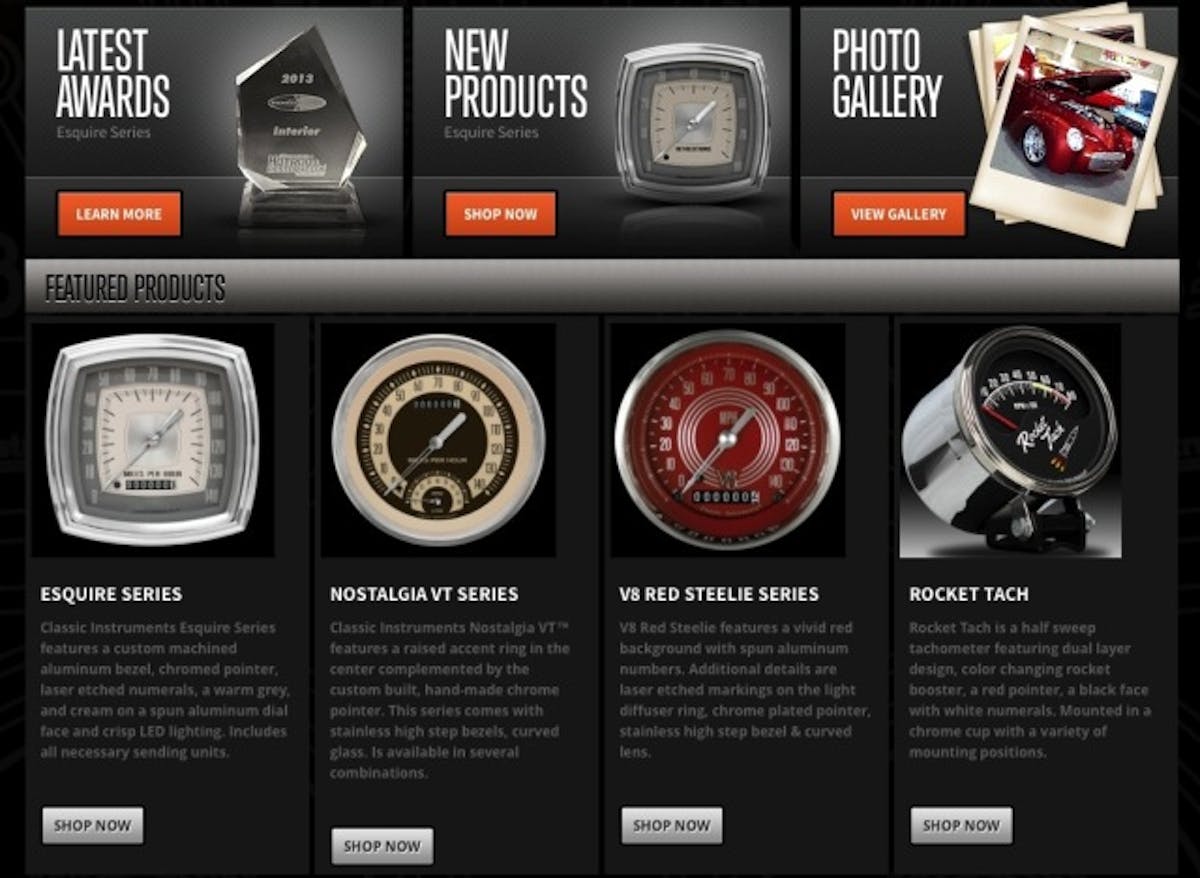The height and width of the screenshot is (878, 1200).
Task: Select the V8 Red Steelie gauge image
Action: tap(727, 440)
